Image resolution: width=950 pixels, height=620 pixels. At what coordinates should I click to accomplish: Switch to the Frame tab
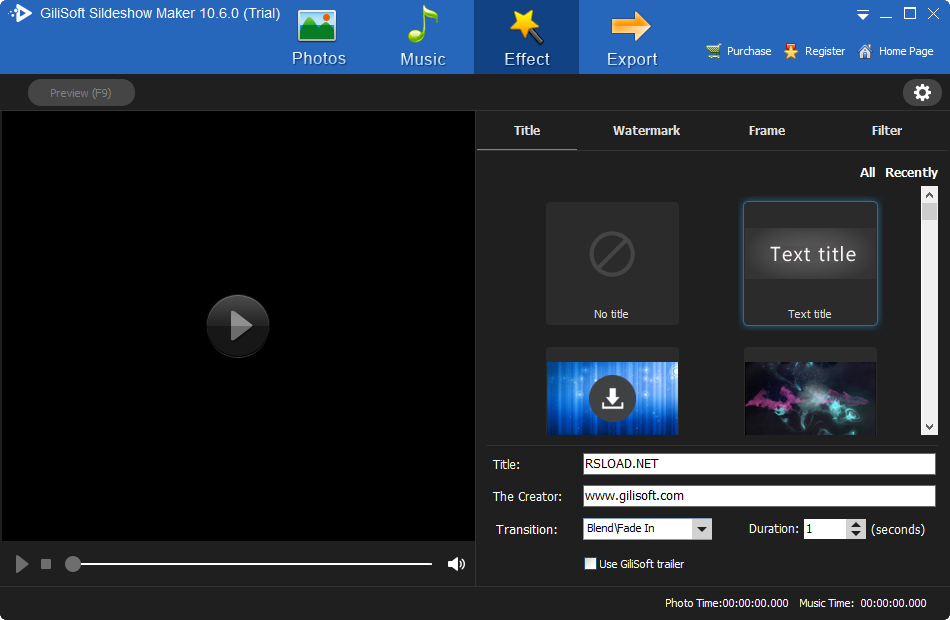(766, 130)
